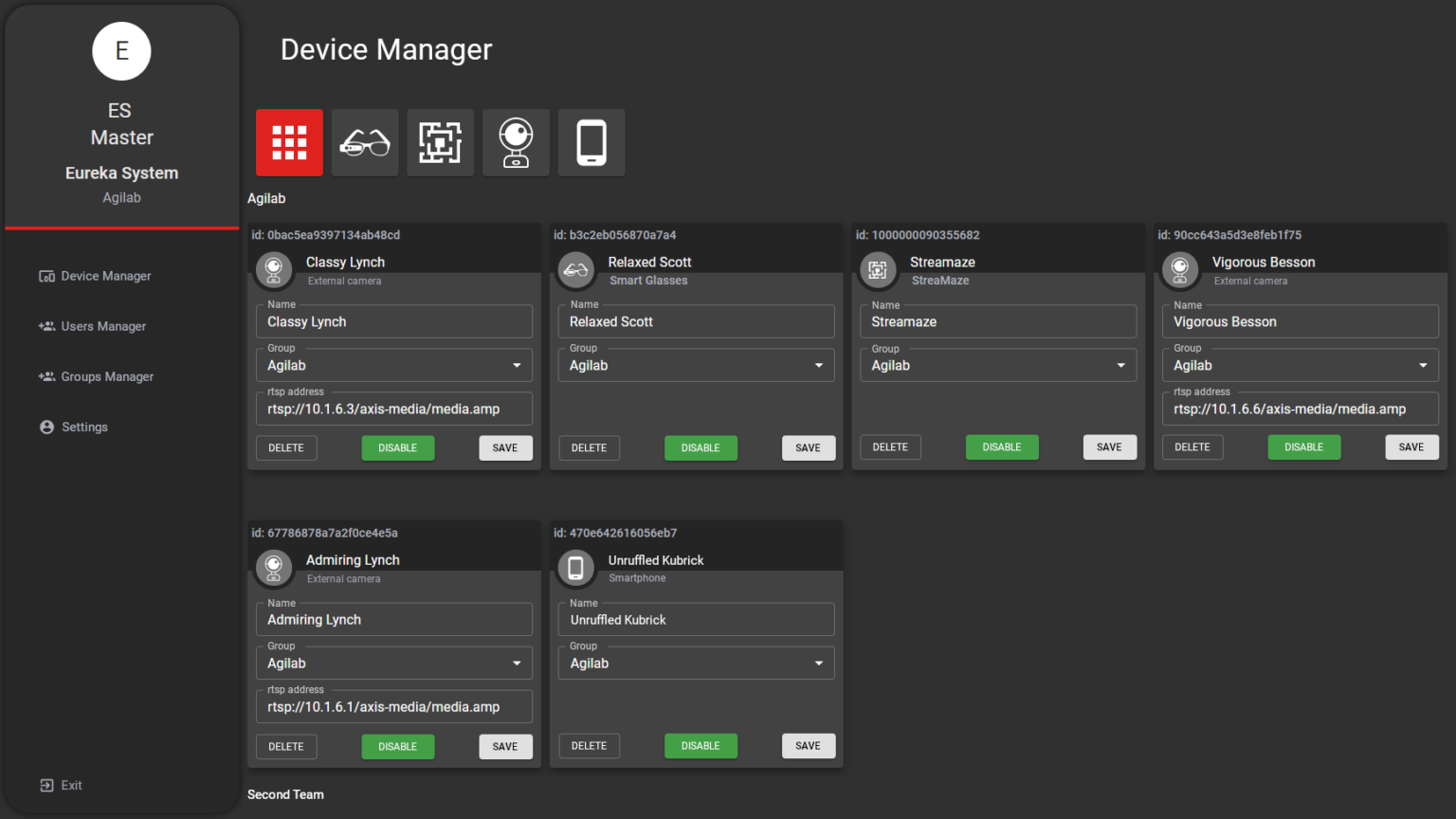The height and width of the screenshot is (819, 1456).
Task: Save changes to Admiring Lynch
Action: pos(505,746)
